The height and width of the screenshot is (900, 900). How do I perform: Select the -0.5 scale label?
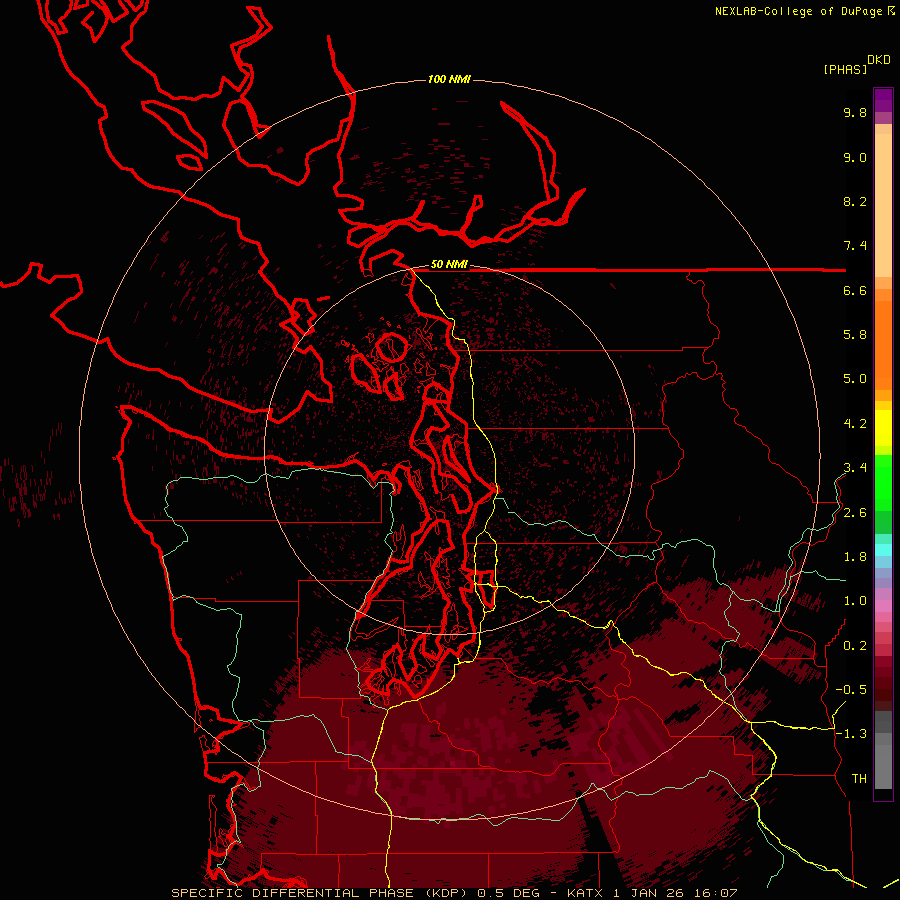851,690
